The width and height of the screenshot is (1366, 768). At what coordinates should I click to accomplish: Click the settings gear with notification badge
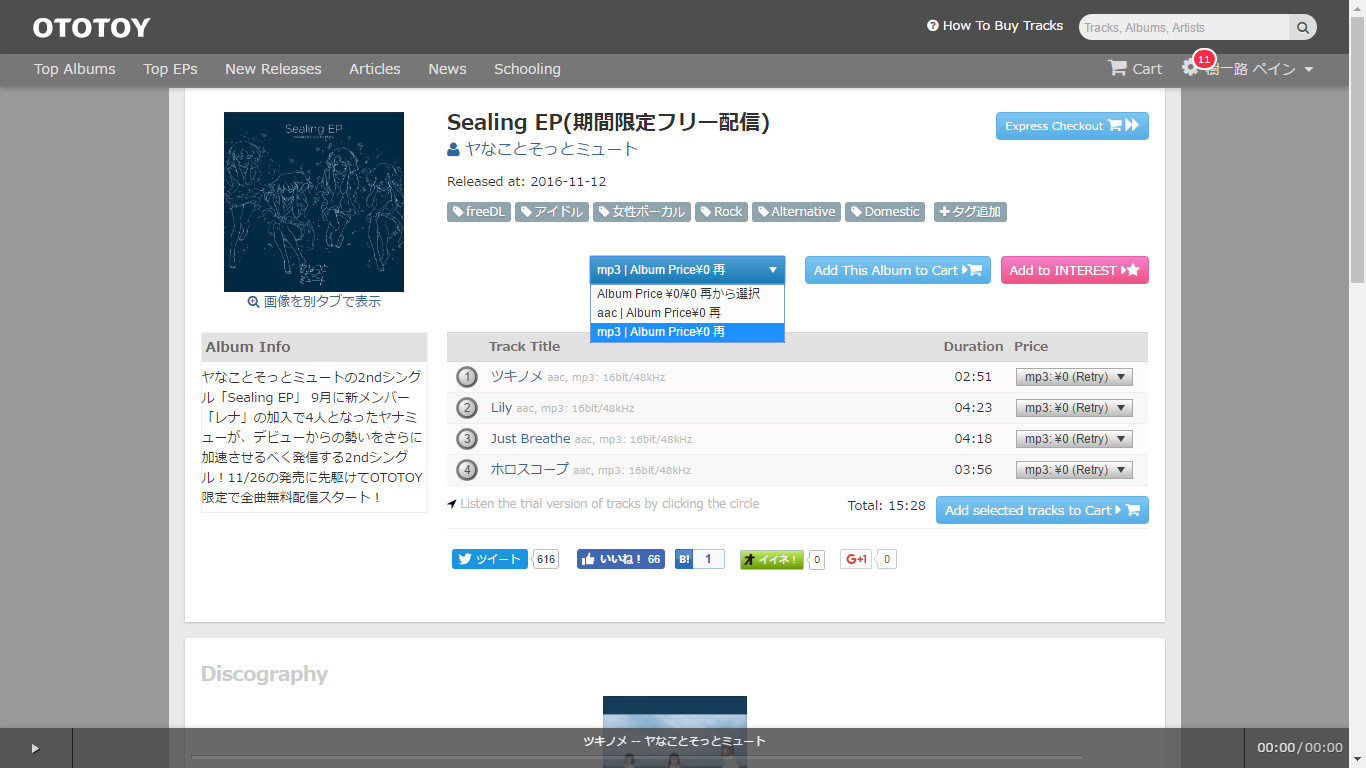(x=1190, y=68)
